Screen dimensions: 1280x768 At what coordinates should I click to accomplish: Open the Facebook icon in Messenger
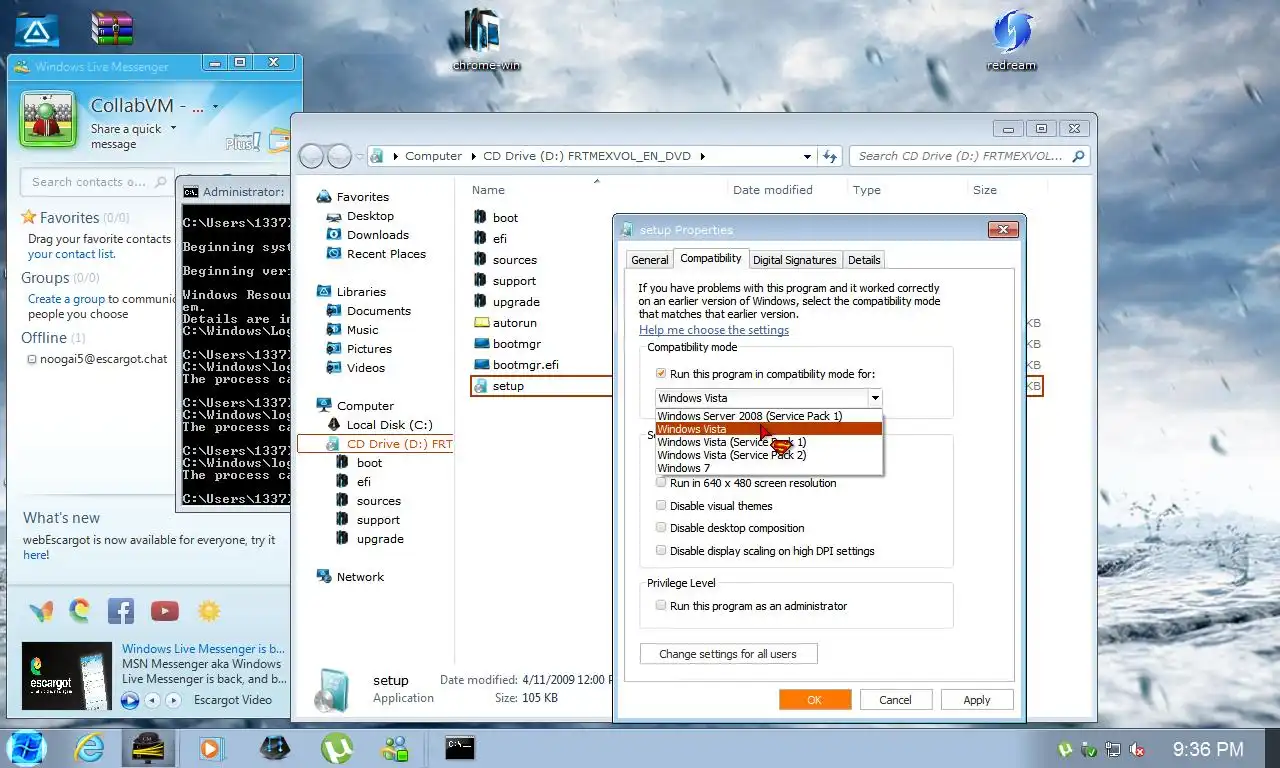click(121, 610)
